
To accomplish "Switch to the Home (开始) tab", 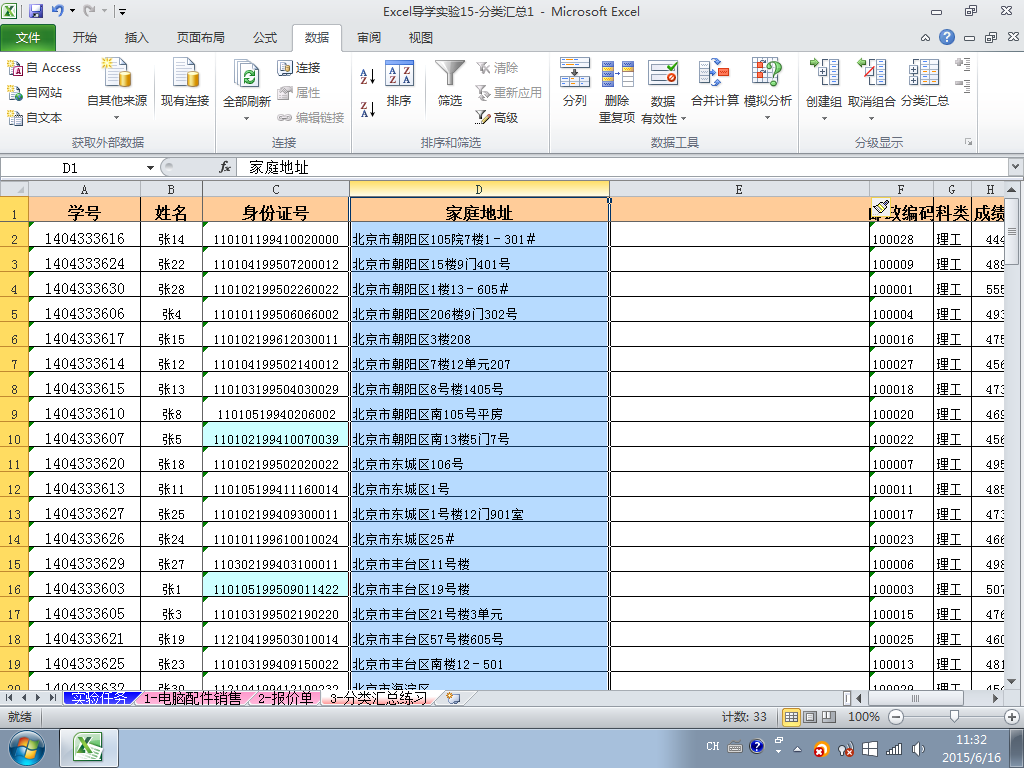I will [x=84, y=38].
